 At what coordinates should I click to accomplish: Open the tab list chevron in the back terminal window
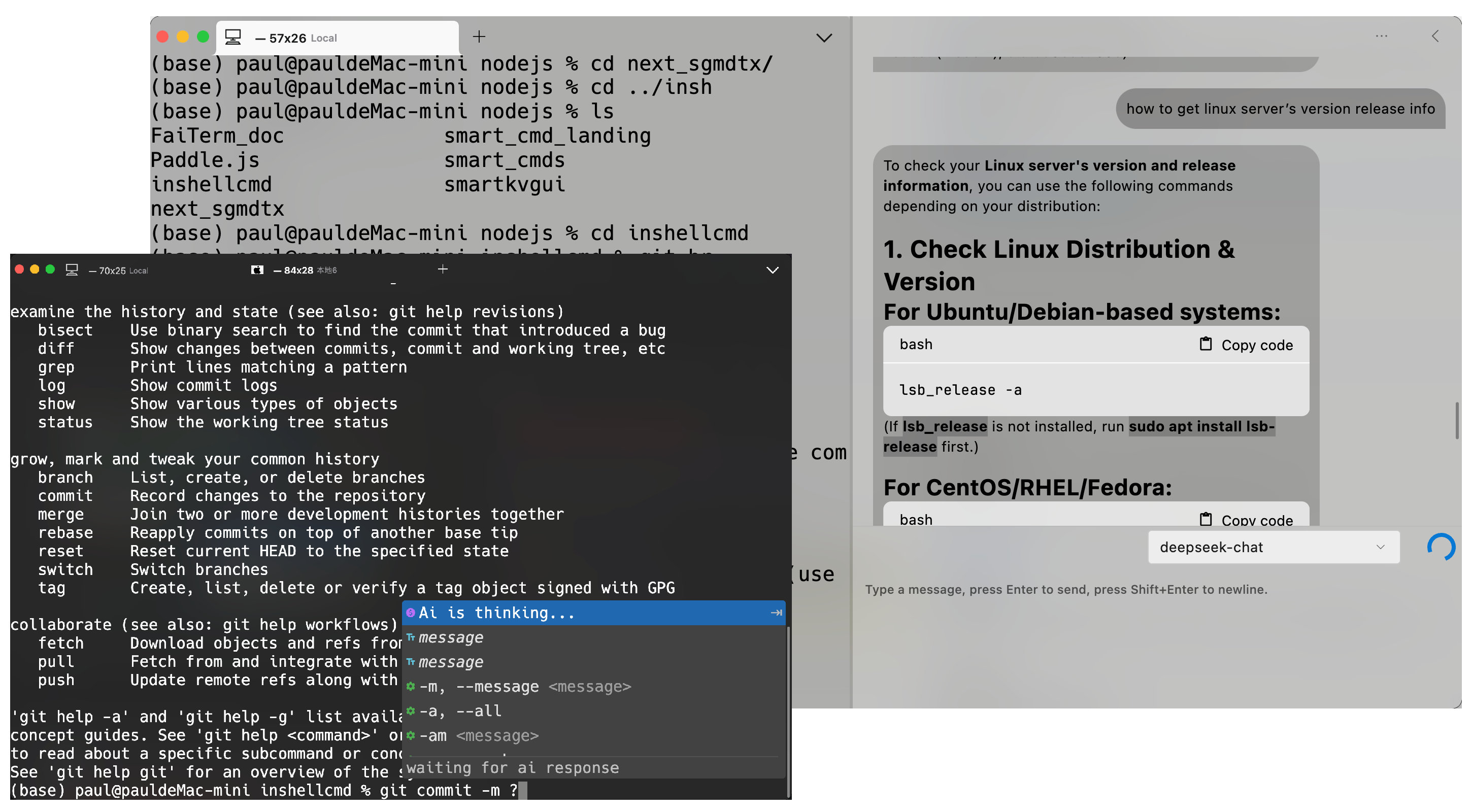[x=823, y=38]
